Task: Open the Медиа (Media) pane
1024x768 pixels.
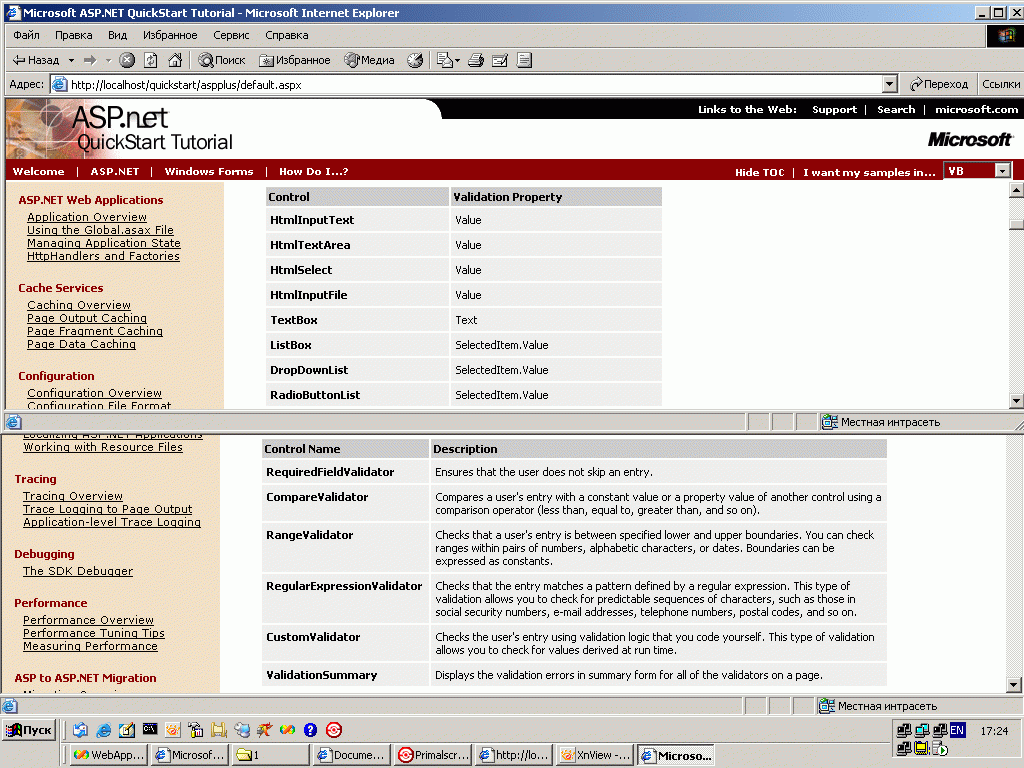Action: [x=370, y=60]
